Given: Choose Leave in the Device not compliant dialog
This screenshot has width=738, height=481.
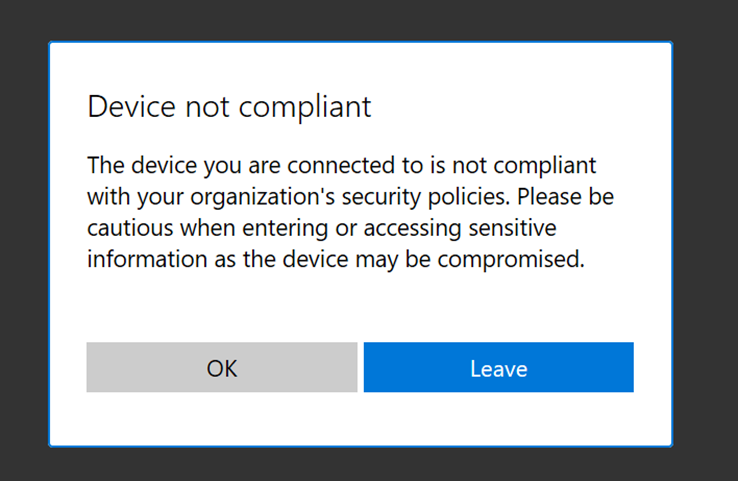Looking at the screenshot, I should 498,368.
